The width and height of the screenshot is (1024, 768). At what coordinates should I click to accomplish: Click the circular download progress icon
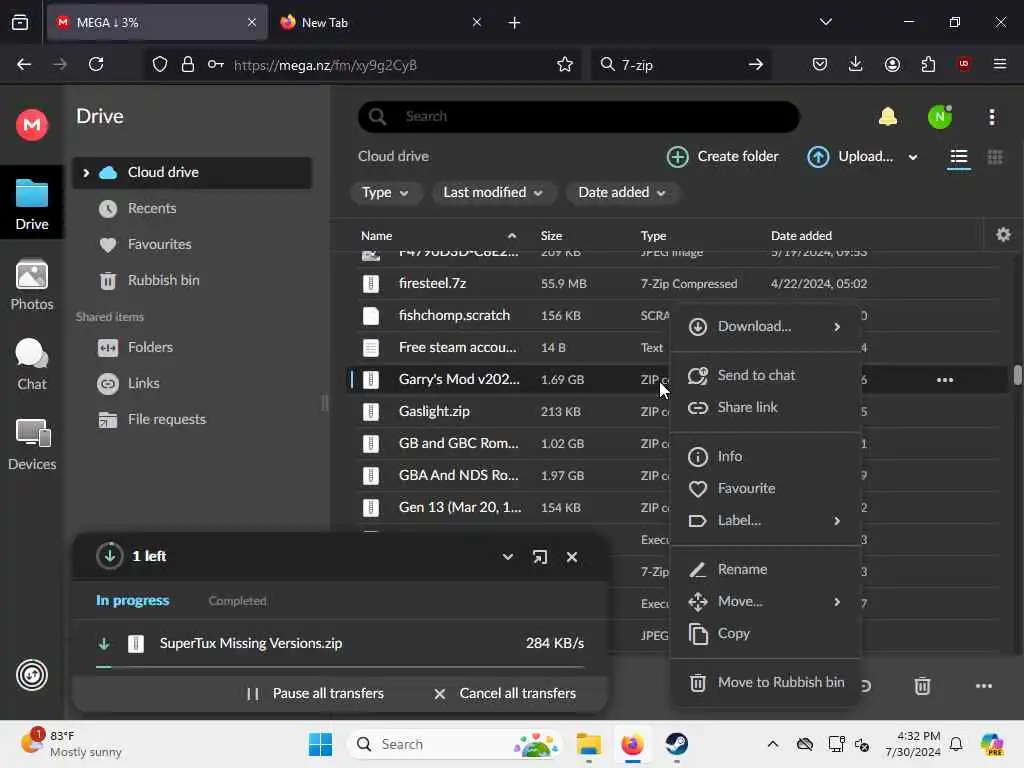click(110, 556)
